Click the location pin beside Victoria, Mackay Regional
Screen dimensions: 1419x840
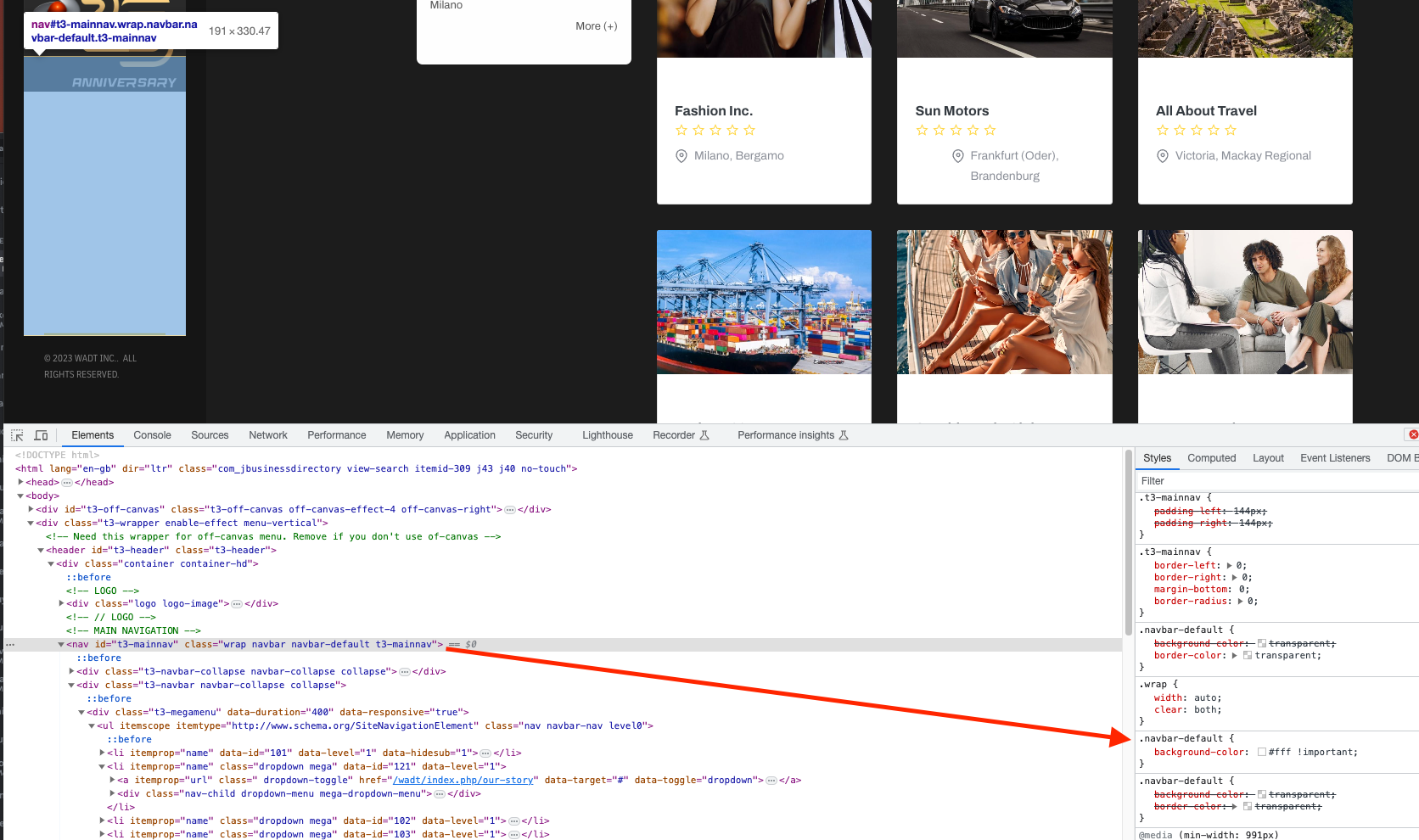point(1163,156)
